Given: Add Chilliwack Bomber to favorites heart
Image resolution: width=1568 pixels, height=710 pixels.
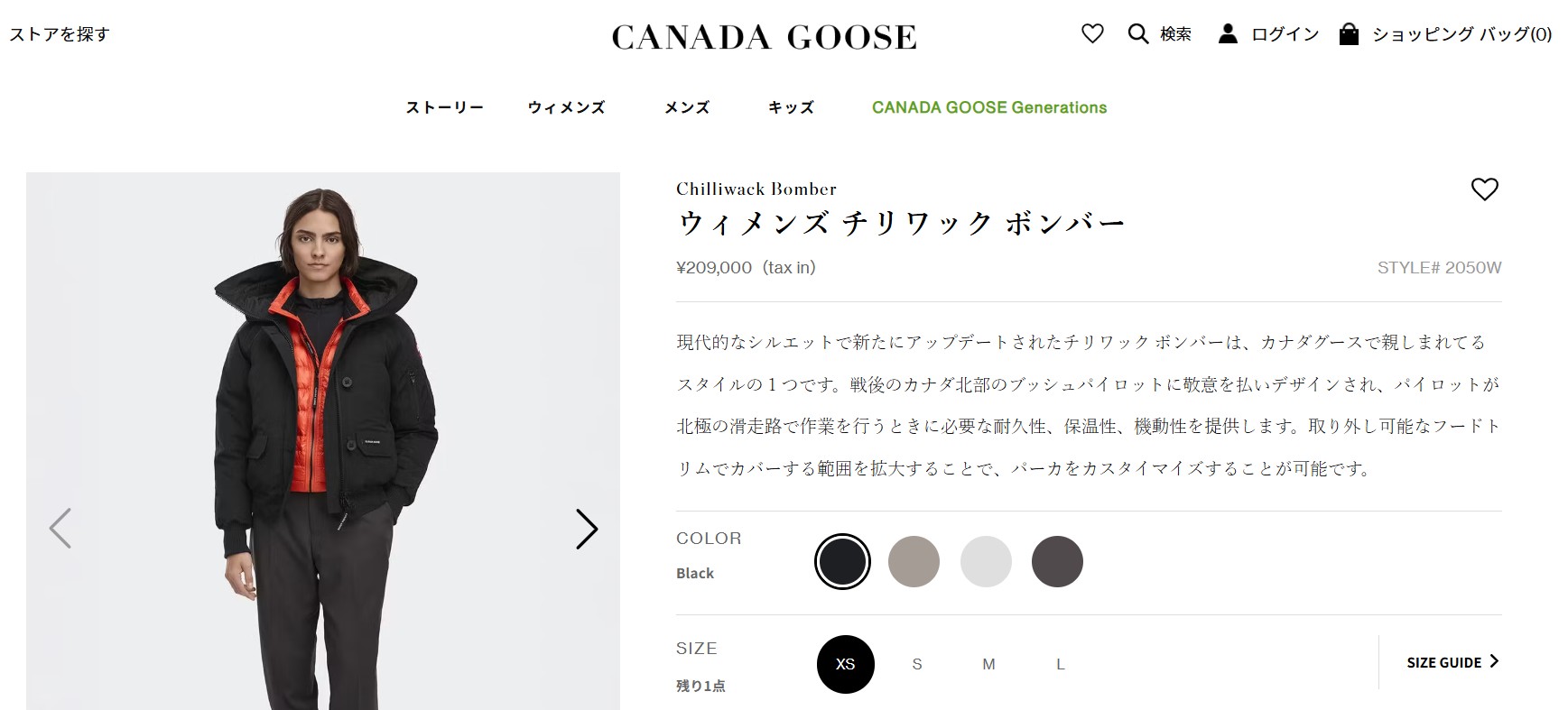Looking at the screenshot, I should [x=1484, y=189].
